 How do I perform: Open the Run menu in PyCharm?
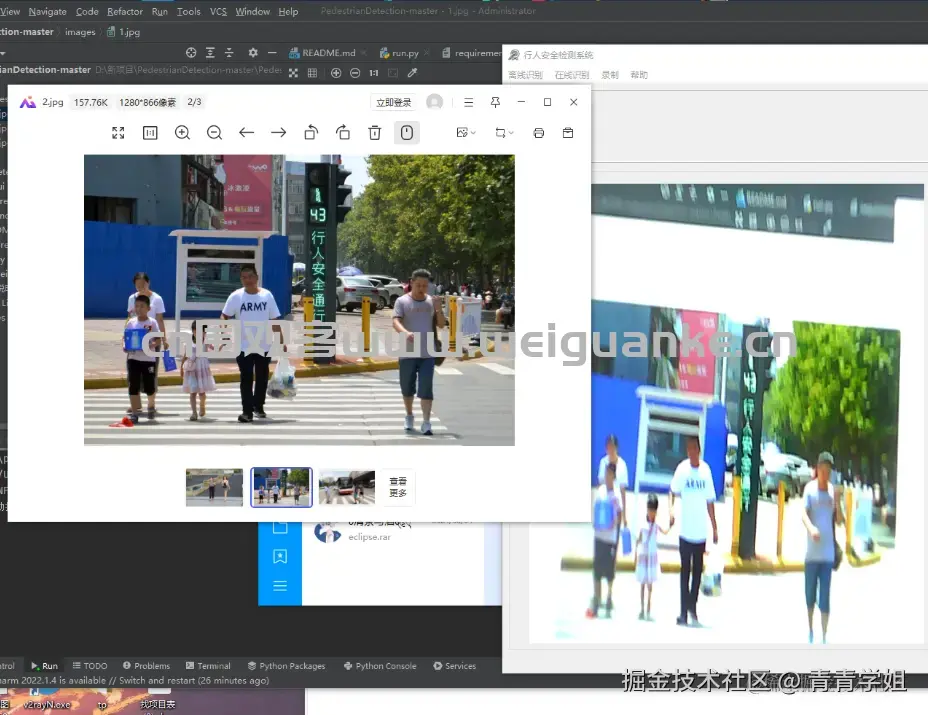tap(160, 11)
